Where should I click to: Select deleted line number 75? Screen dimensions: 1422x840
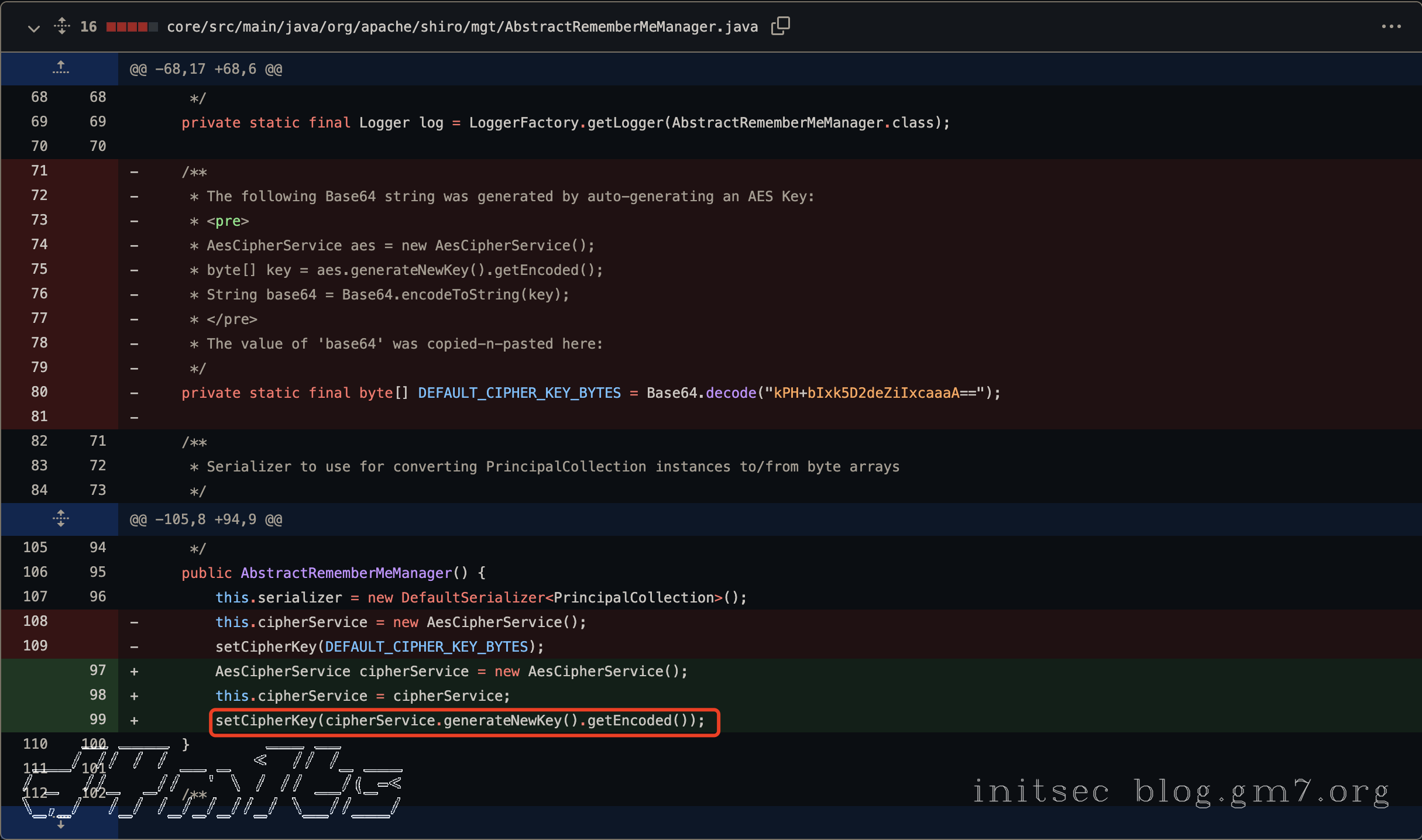coord(39,269)
